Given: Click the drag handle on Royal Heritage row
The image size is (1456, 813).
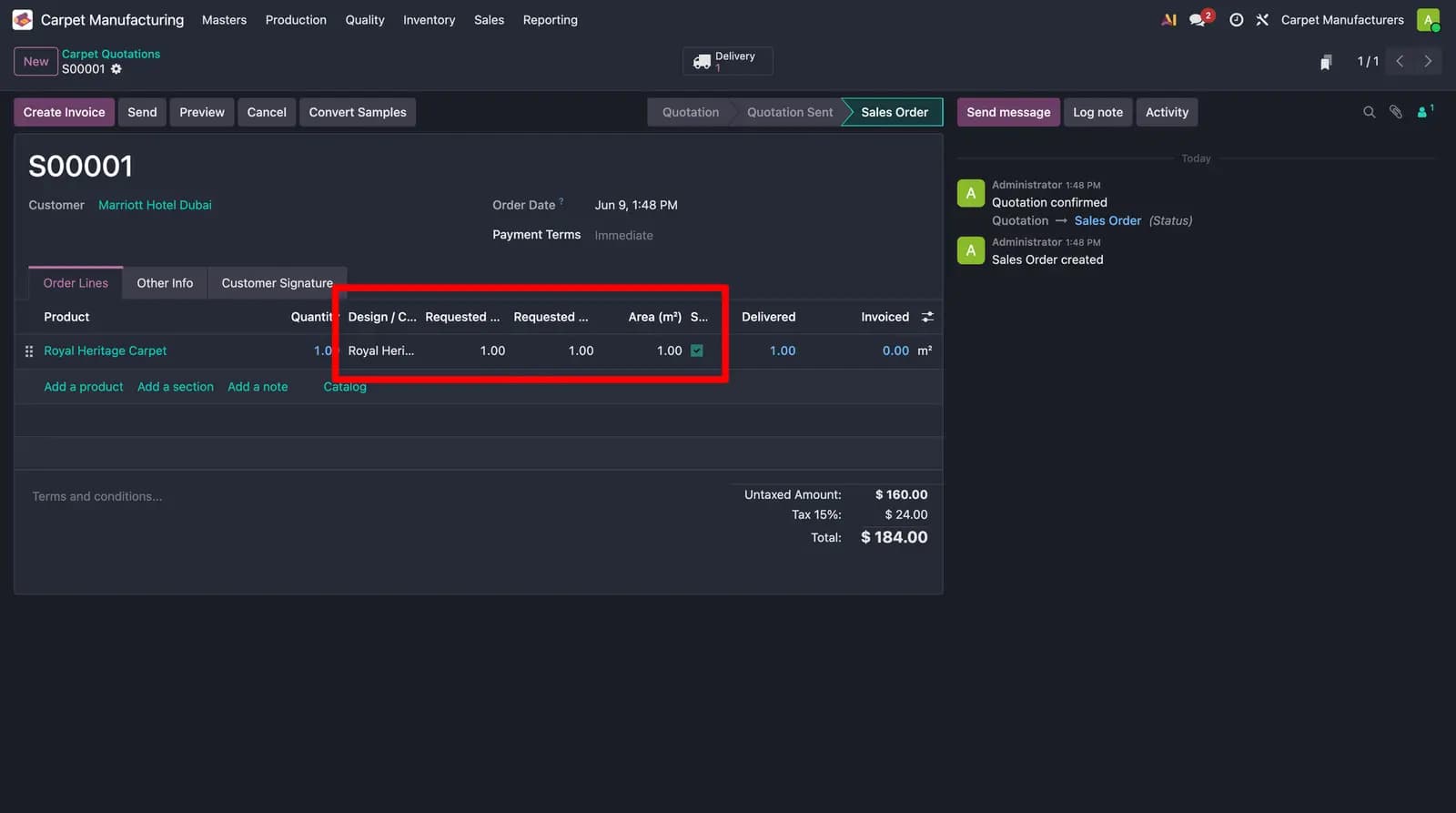Looking at the screenshot, I should [29, 351].
